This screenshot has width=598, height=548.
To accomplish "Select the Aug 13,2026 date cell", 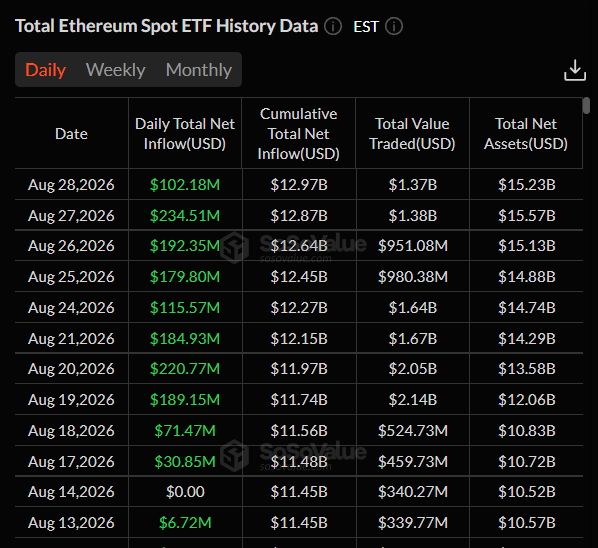I will 71,522.
